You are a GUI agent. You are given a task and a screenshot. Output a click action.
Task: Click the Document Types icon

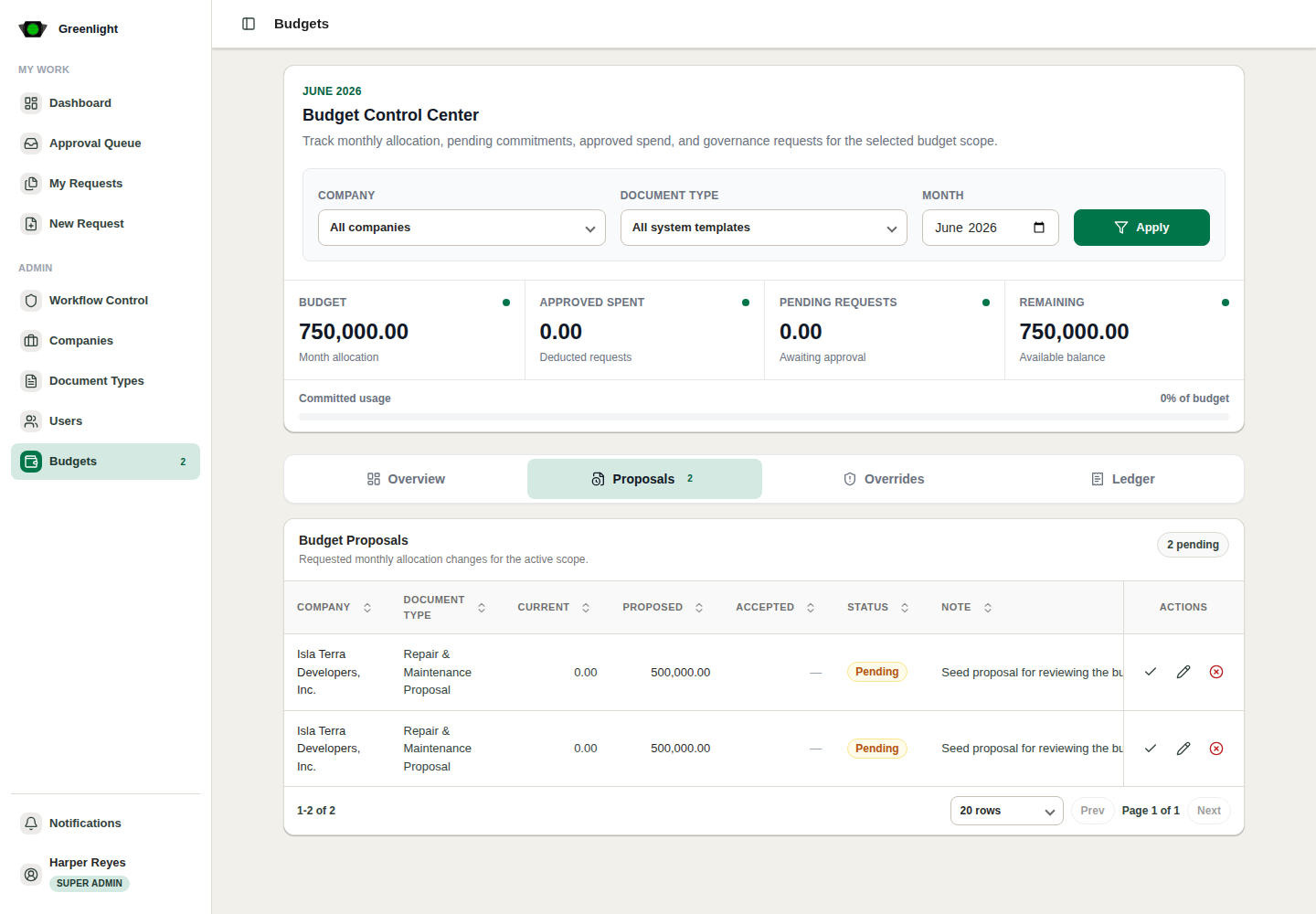31,381
